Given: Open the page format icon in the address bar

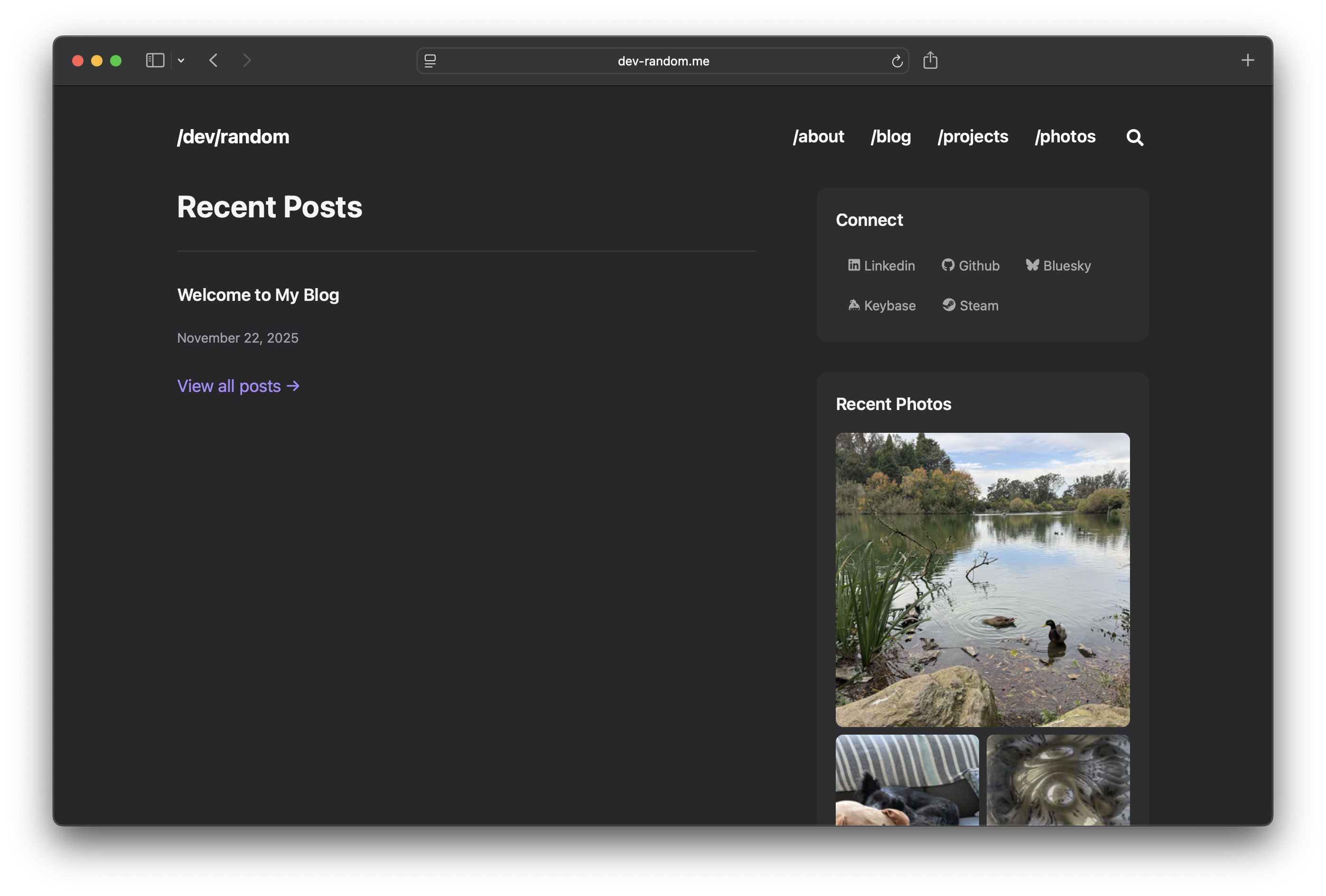Looking at the screenshot, I should pyautogui.click(x=430, y=60).
